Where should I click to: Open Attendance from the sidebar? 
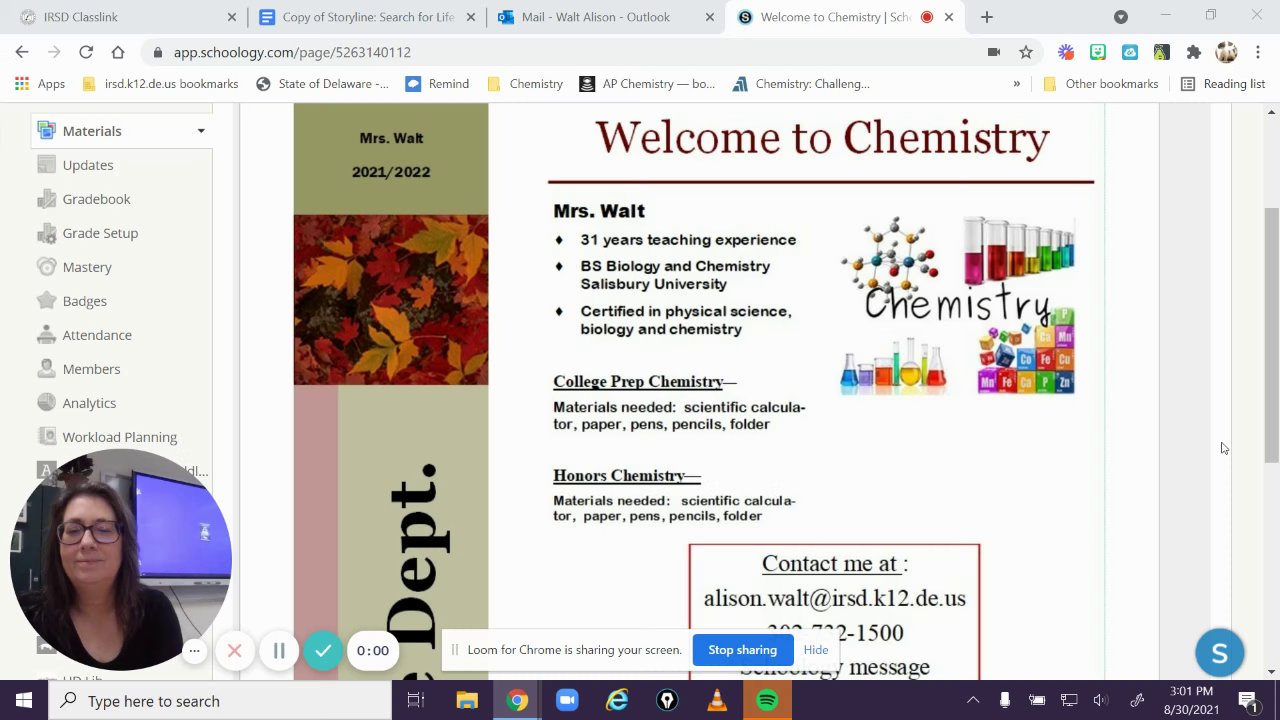point(97,335)
